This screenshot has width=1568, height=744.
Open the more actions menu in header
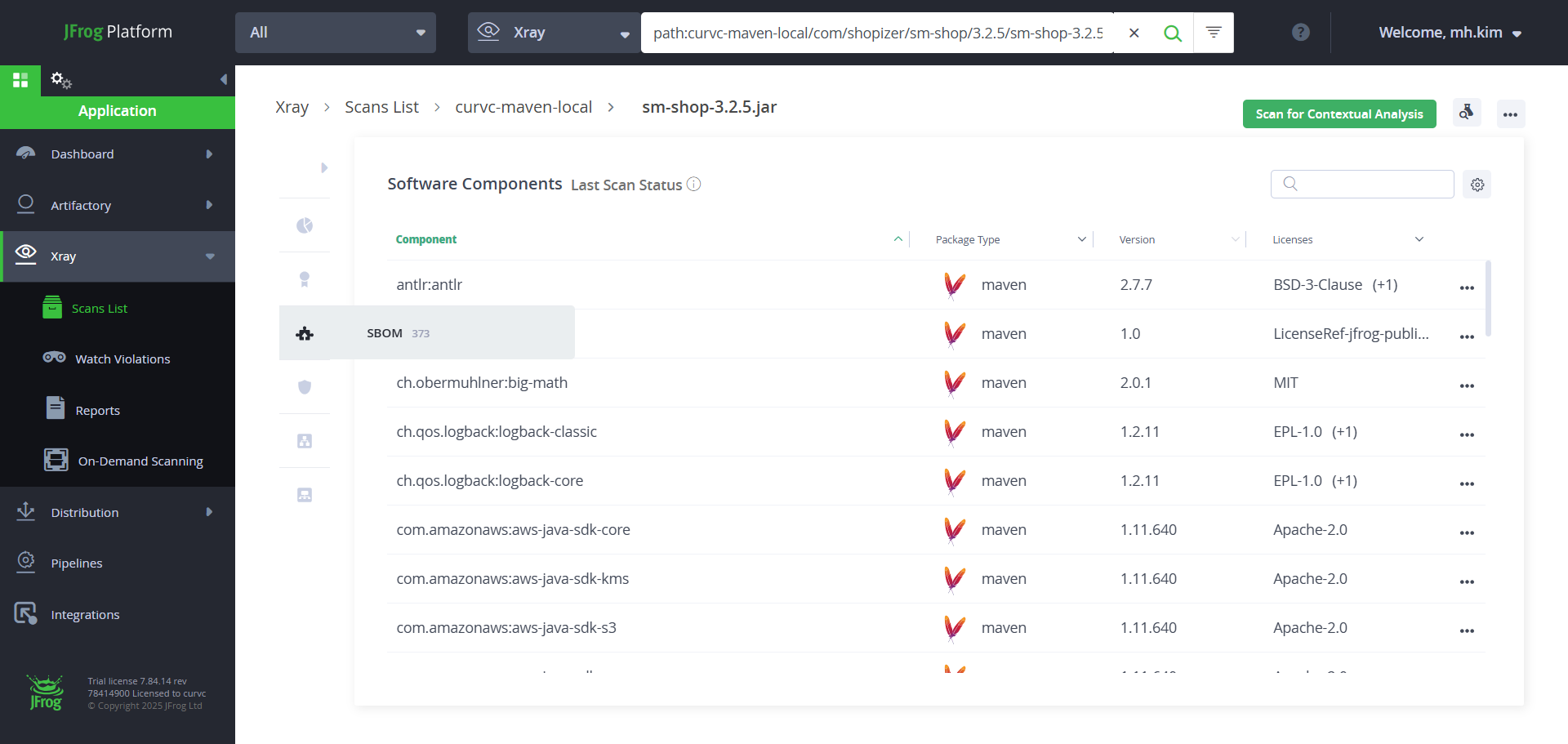(x=1511, y=114)
